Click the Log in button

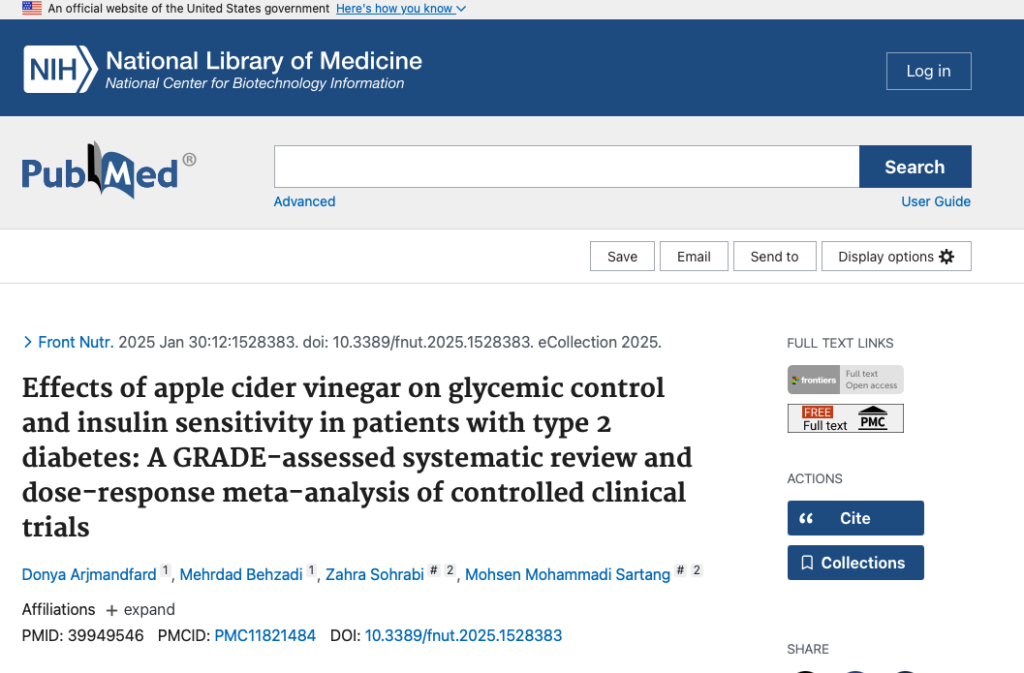928,71
